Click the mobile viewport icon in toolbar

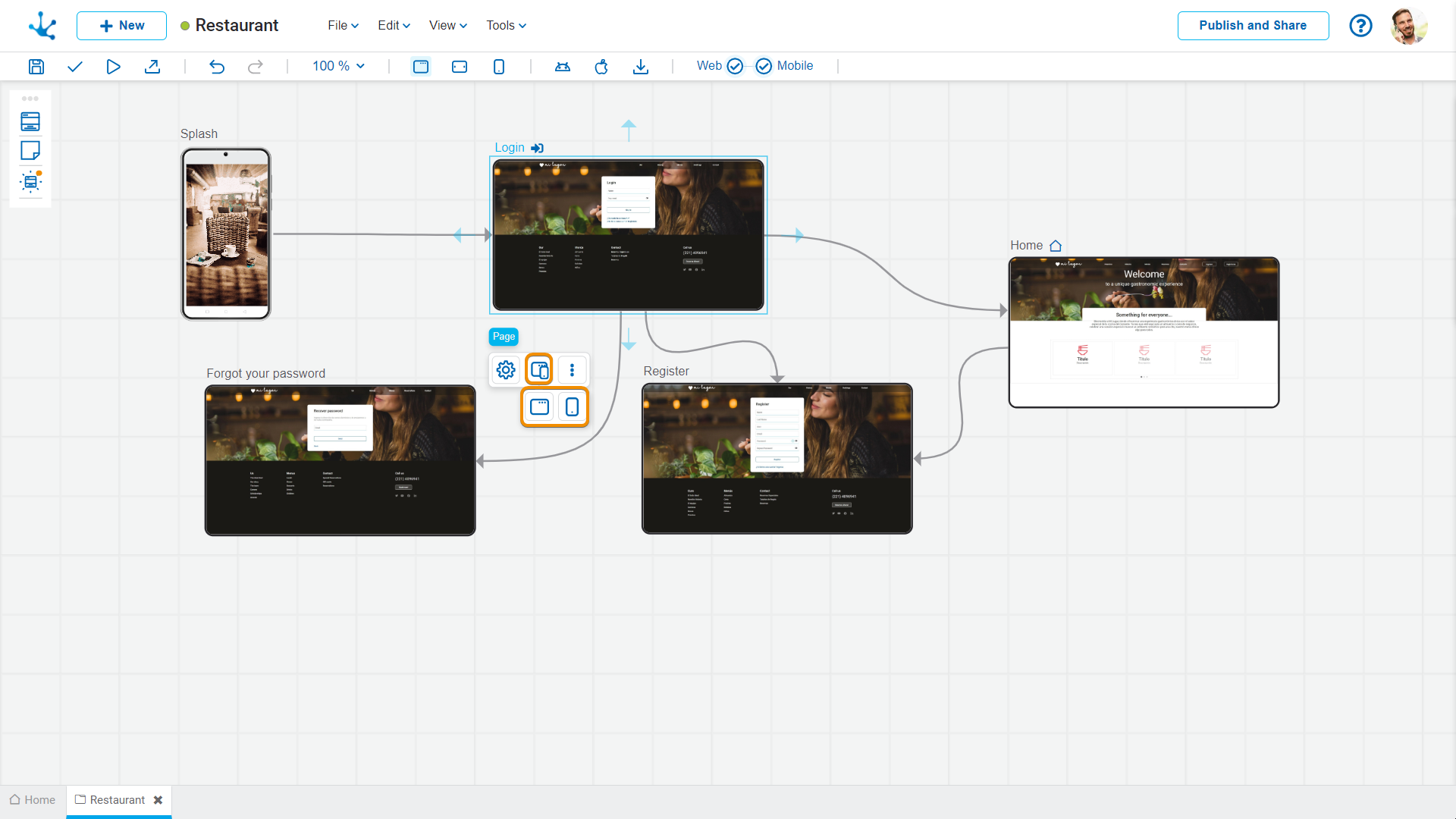point(498,66)
